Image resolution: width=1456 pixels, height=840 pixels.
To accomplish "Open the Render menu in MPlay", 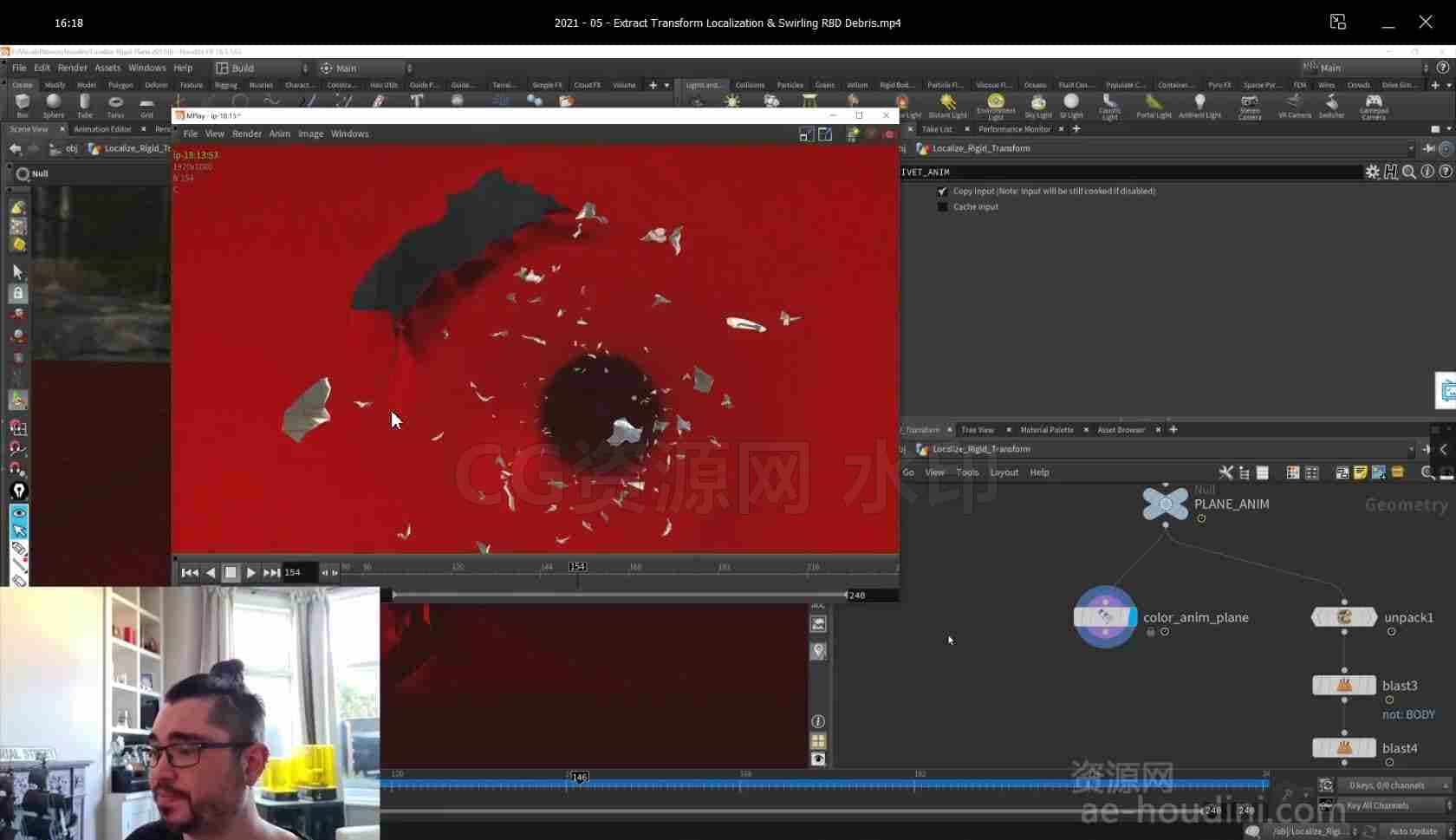I will [247, 133].
